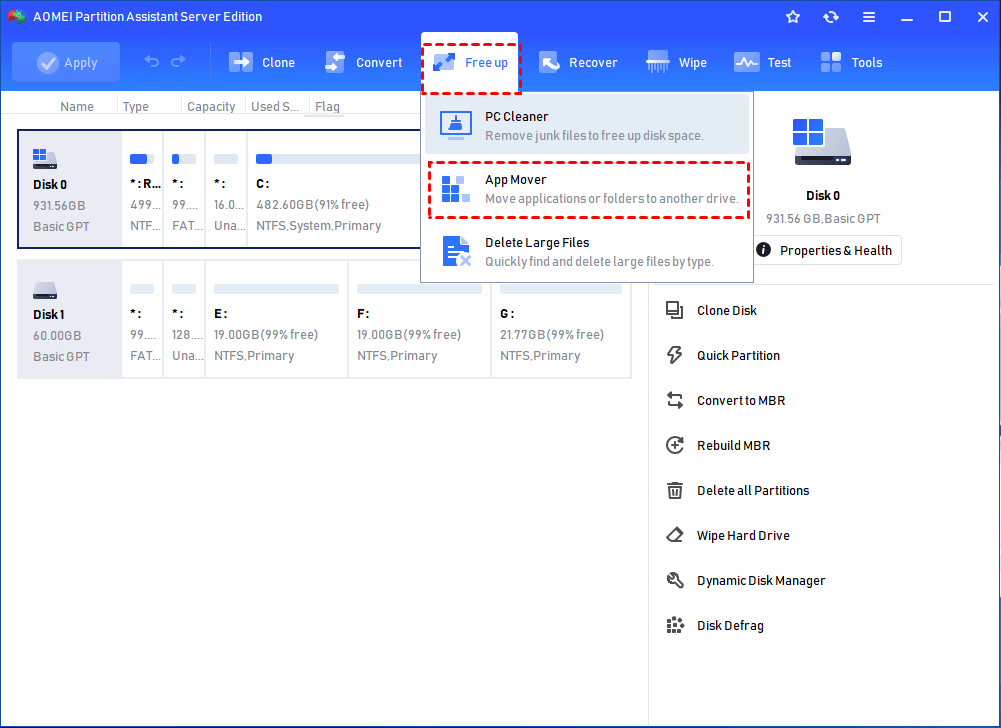Open the Clone toolbar menu

click(x=262, y=63)
